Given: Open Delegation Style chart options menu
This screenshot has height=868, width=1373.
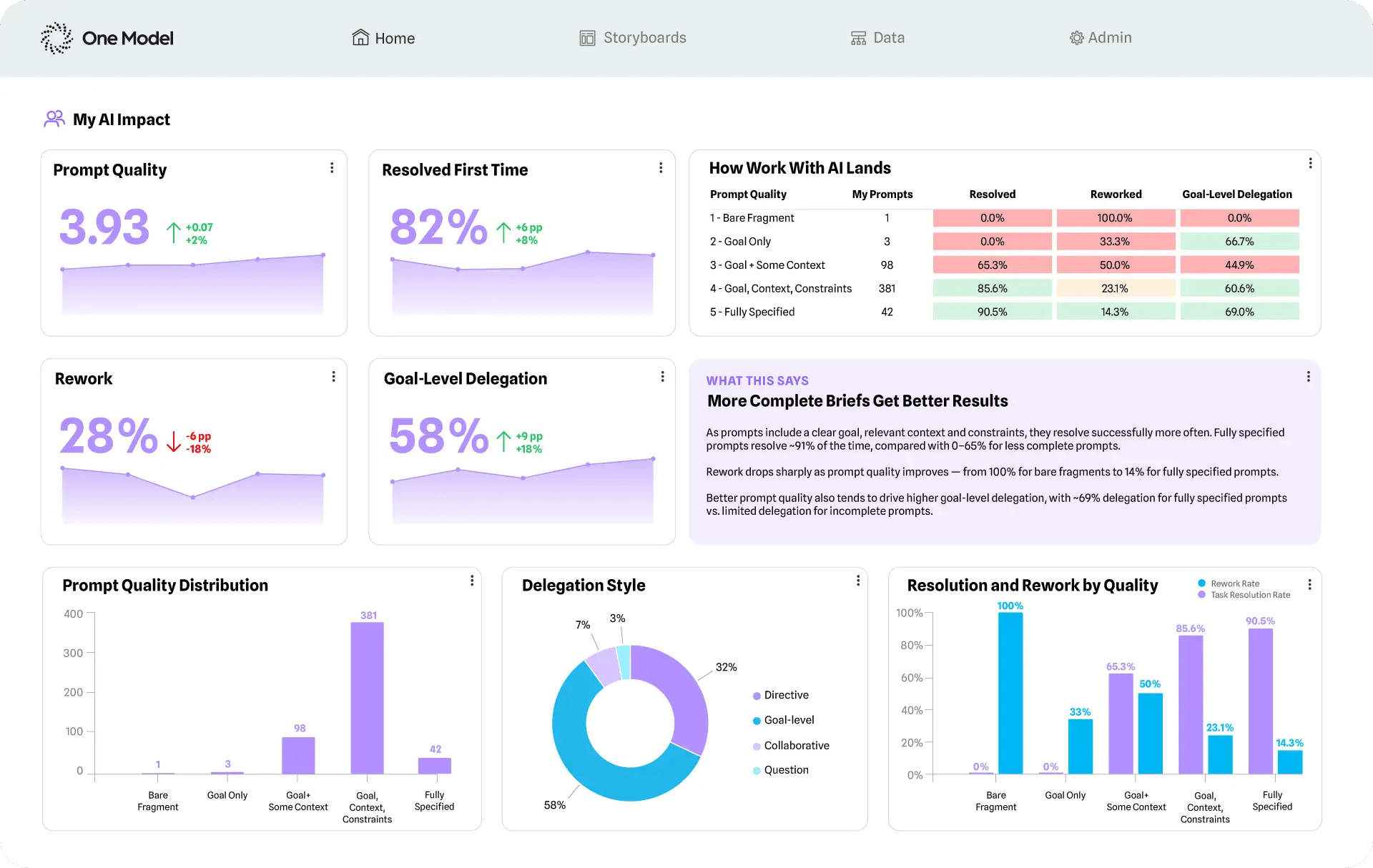Looking at the screenshot, I should [858, 581].
